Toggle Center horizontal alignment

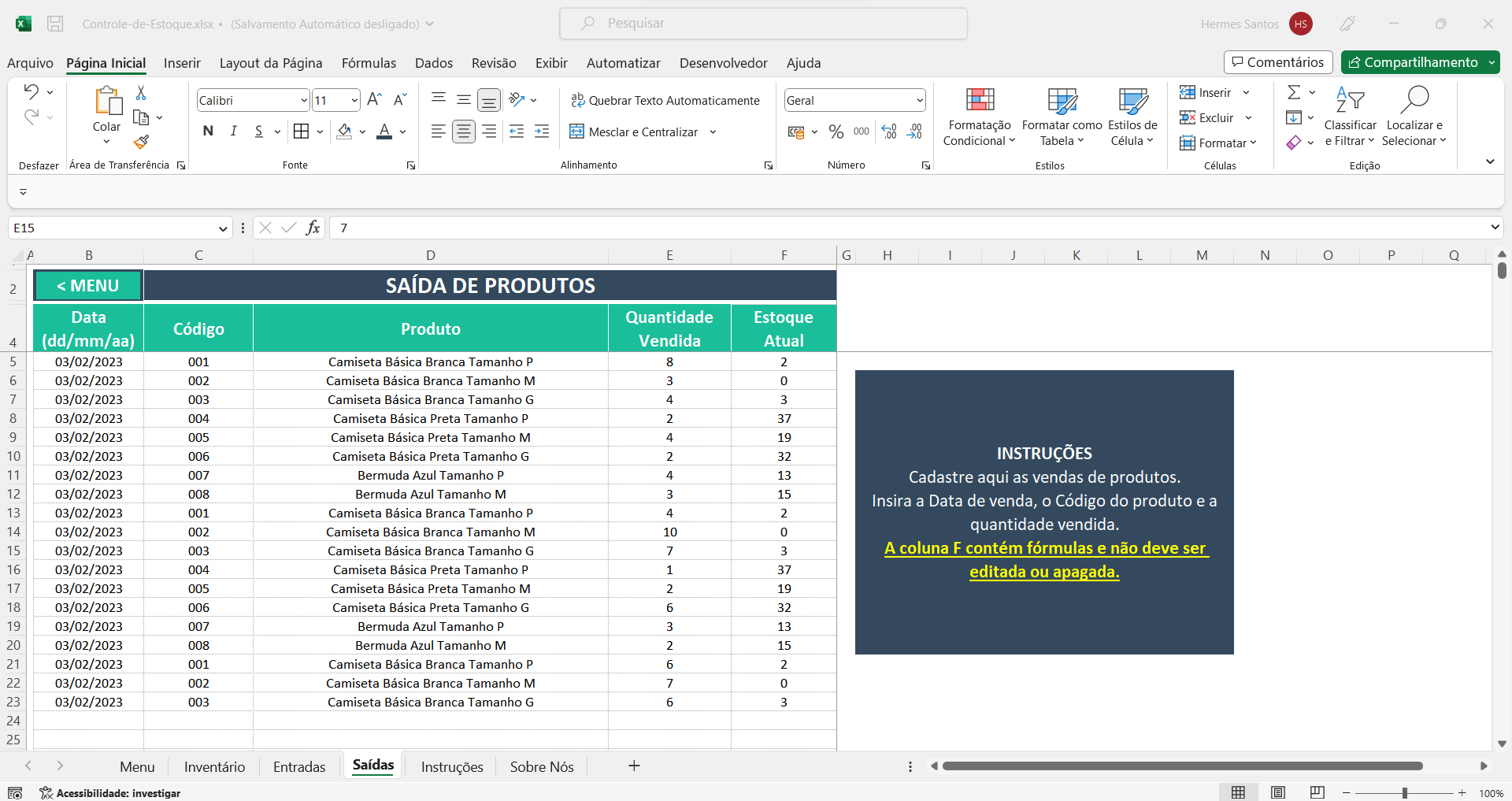tap(464, 132)
